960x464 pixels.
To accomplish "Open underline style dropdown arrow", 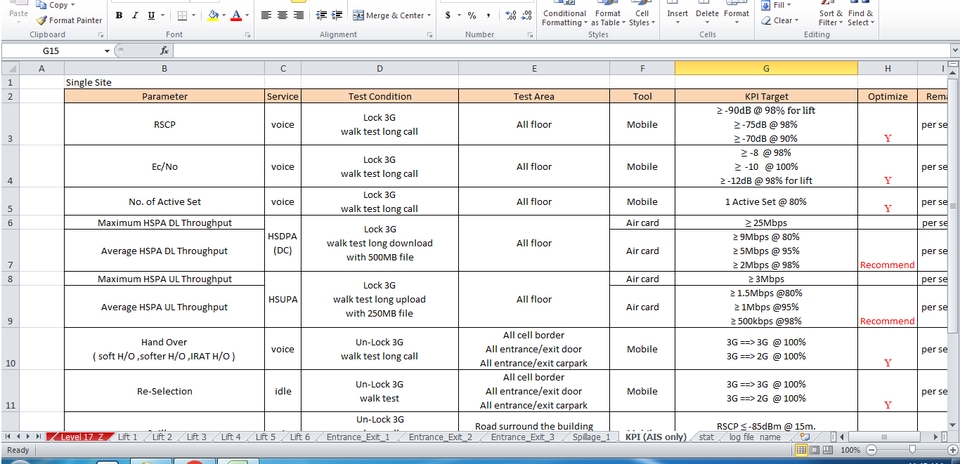I will pos(162,15).
